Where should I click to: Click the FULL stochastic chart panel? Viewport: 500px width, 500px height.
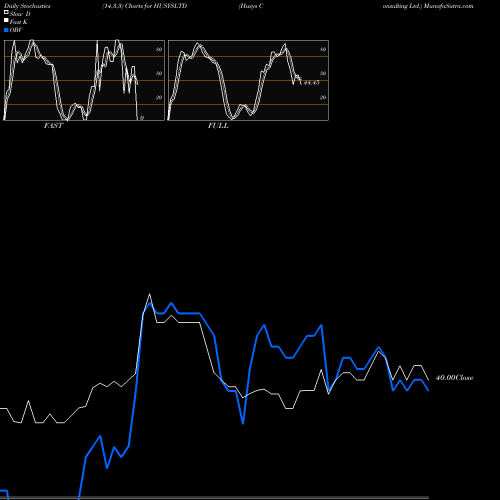pyautogui.click(x=248, y=80)
